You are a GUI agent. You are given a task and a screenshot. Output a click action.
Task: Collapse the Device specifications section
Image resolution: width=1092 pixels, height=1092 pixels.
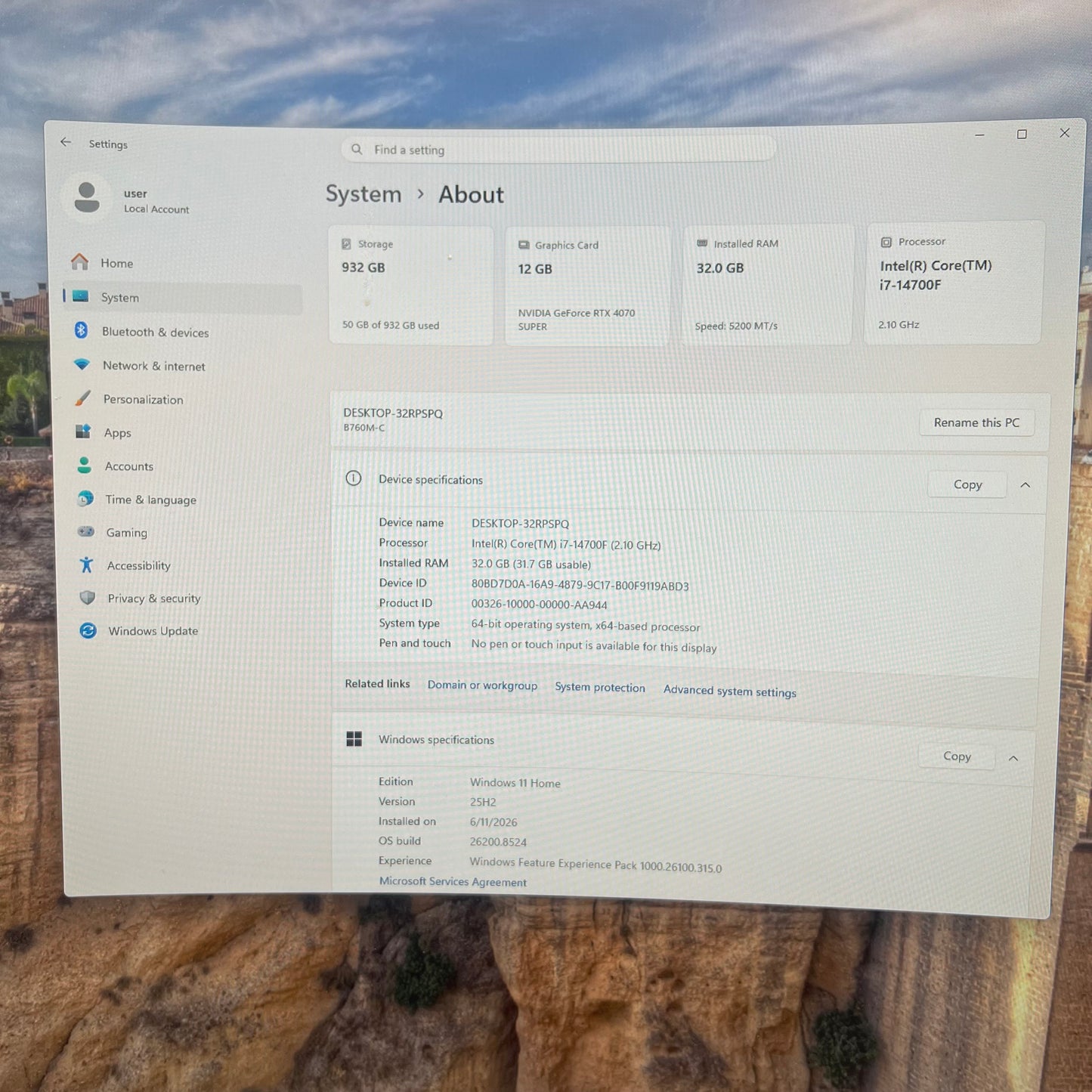(x=1025, y=485)
